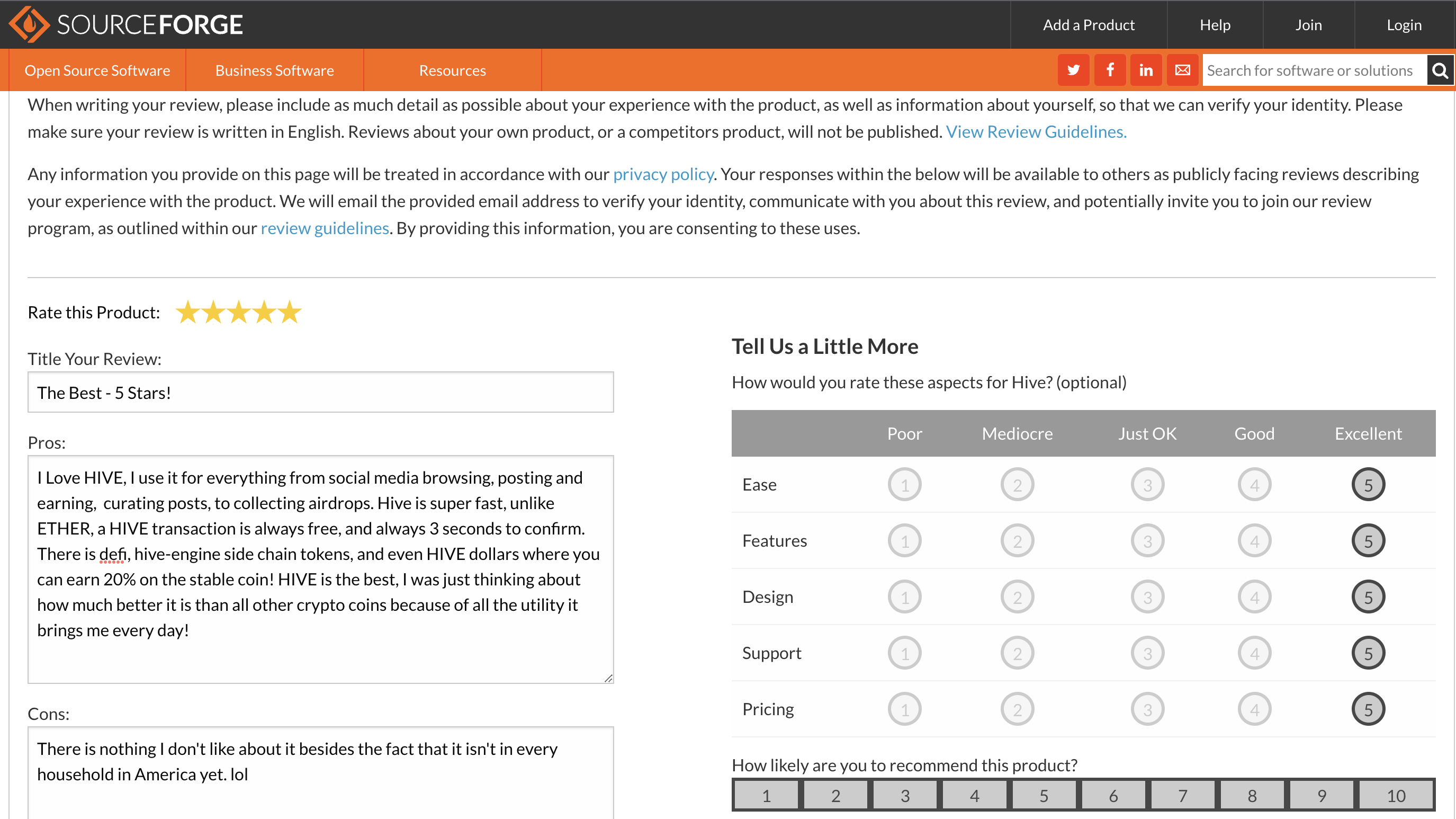Rate Features as 4 Good

tap(1254, 541)
